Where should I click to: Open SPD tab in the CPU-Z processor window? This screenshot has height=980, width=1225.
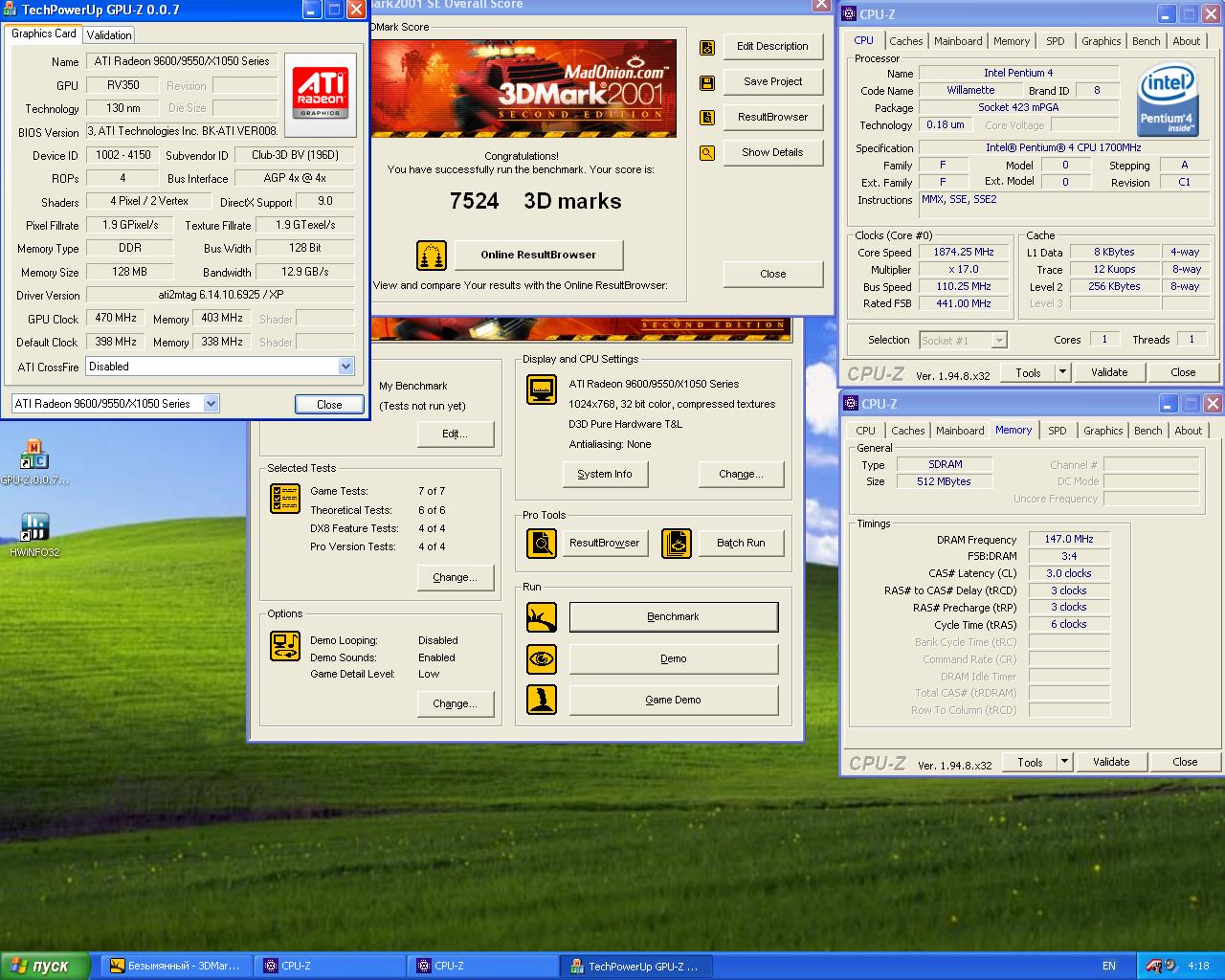tap(1056, 41)
